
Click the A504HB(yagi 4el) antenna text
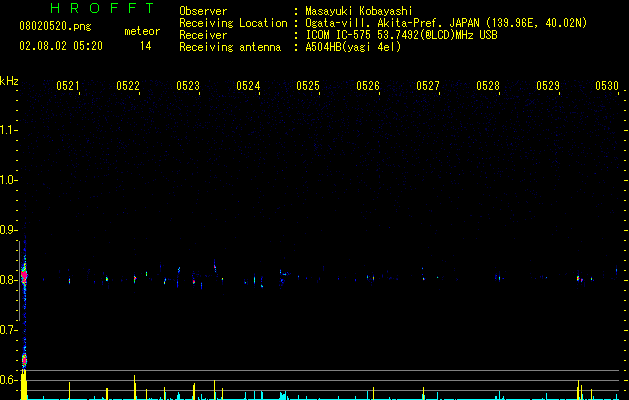point(353,47)
